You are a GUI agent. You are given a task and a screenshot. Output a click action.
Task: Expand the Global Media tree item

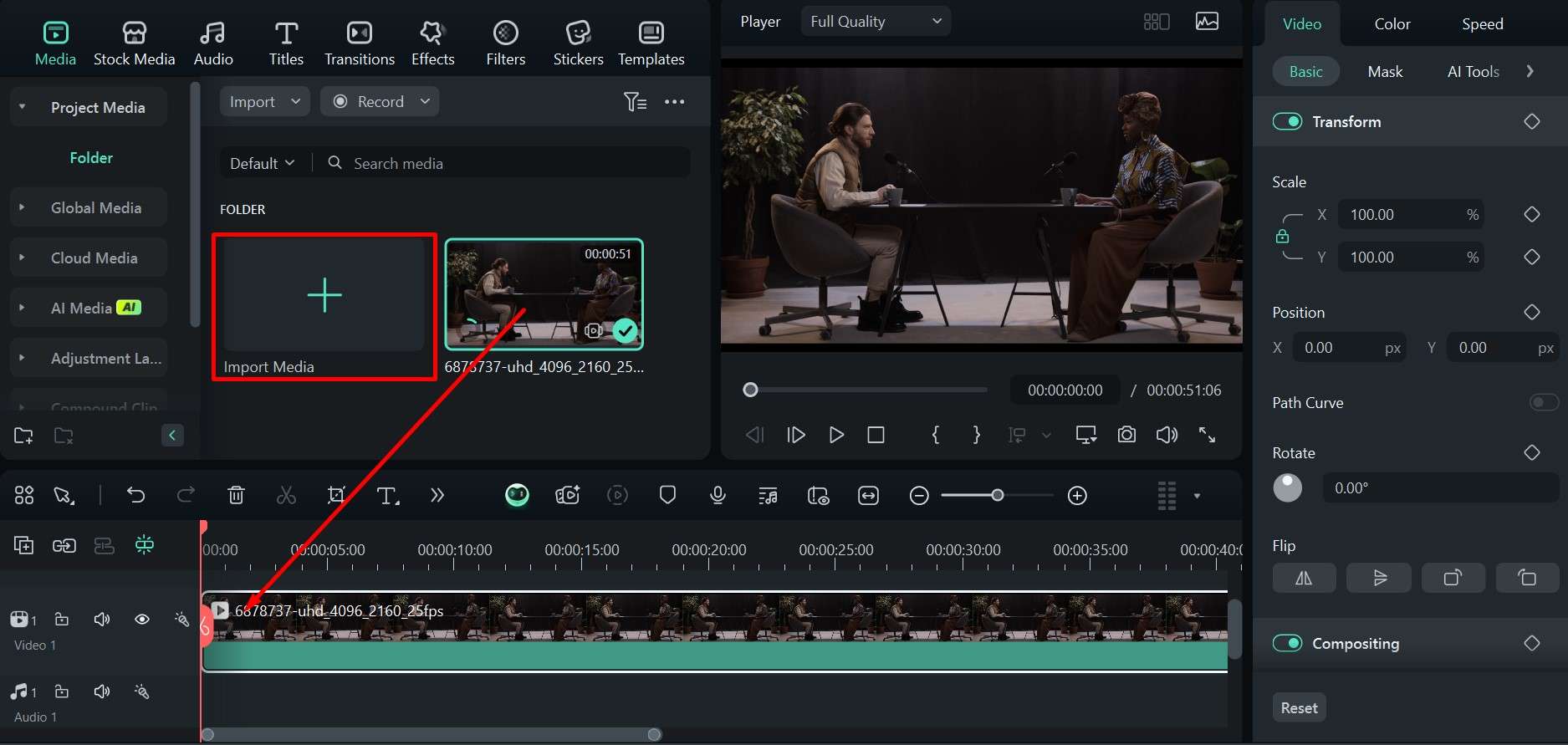[23, 207]
